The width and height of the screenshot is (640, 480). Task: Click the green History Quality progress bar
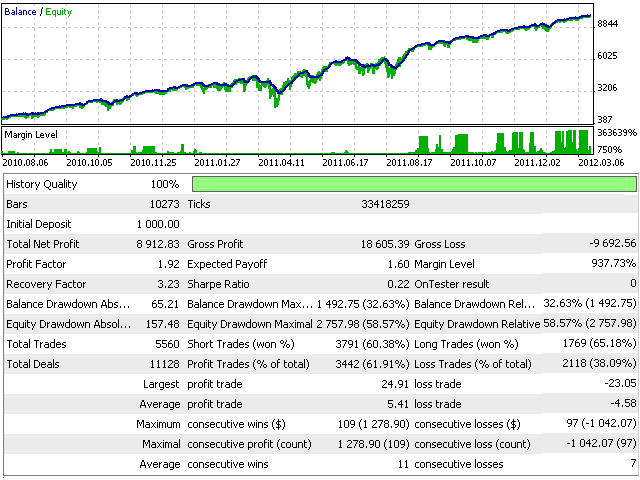pyautogui.click(x=414, y=184)
